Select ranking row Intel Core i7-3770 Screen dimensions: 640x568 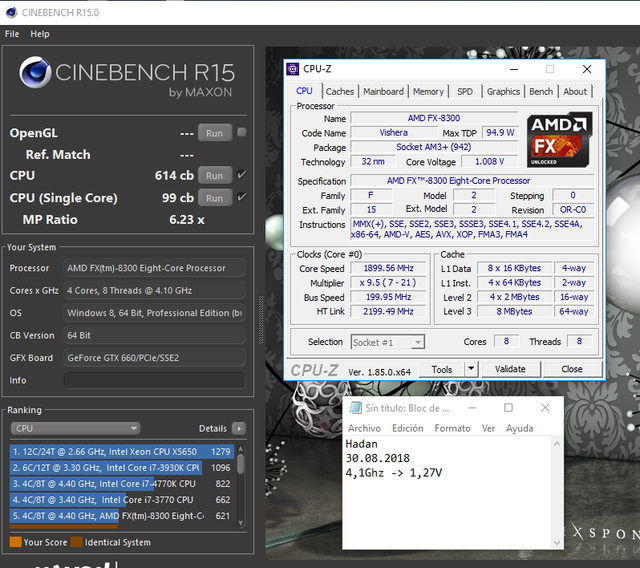122,499
